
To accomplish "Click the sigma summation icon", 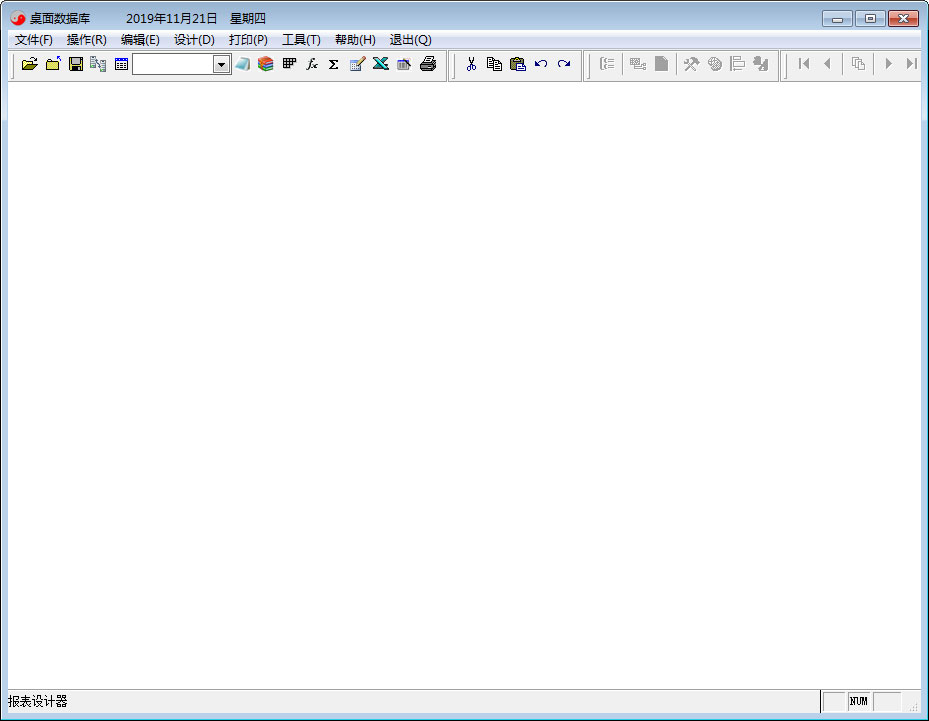I will (334, 64).
